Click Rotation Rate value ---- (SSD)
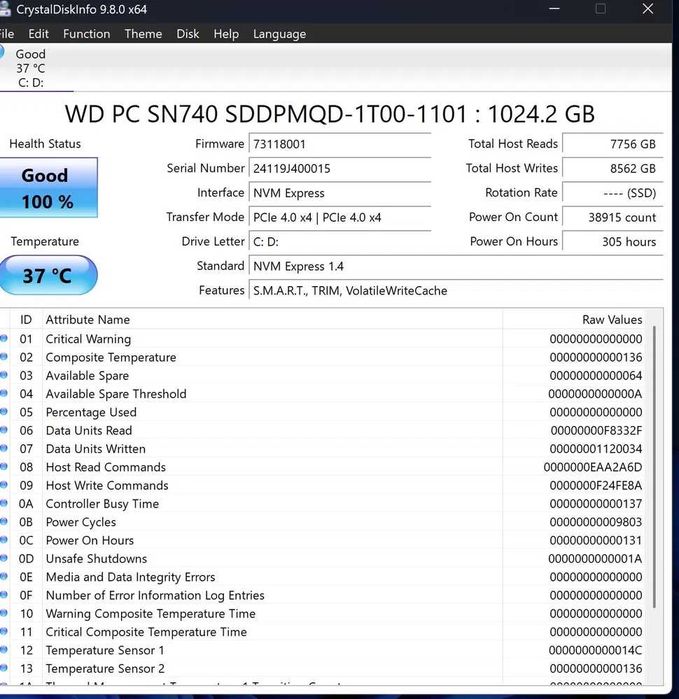Image resolution: width=679 pixels, height=699 pixels. click(613, 193)
